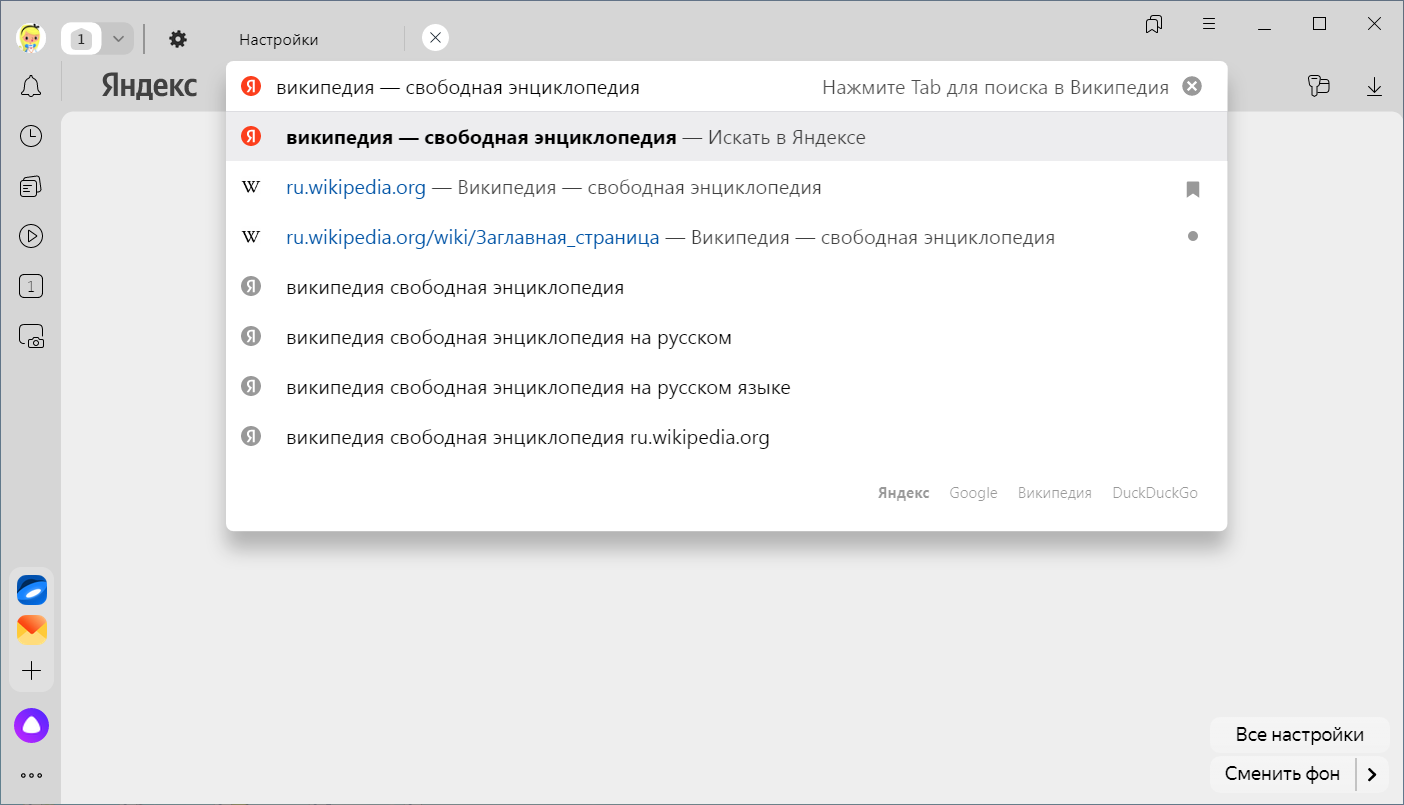Screen dimensions: 1404x805
Task: Click the next background chevron arrow
Action: point(1373,774)
